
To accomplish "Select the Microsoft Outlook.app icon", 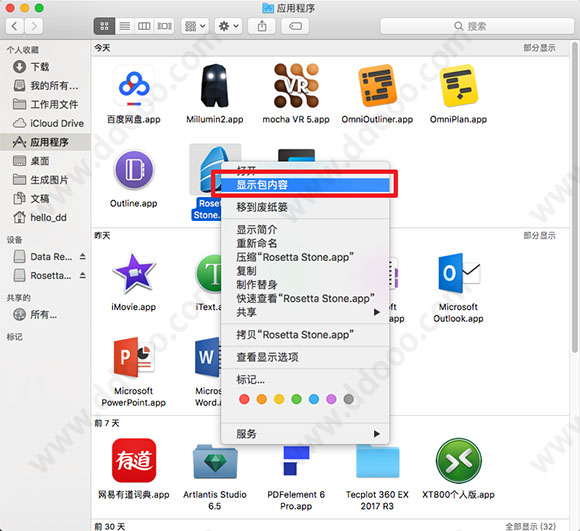I will (458, 273).
